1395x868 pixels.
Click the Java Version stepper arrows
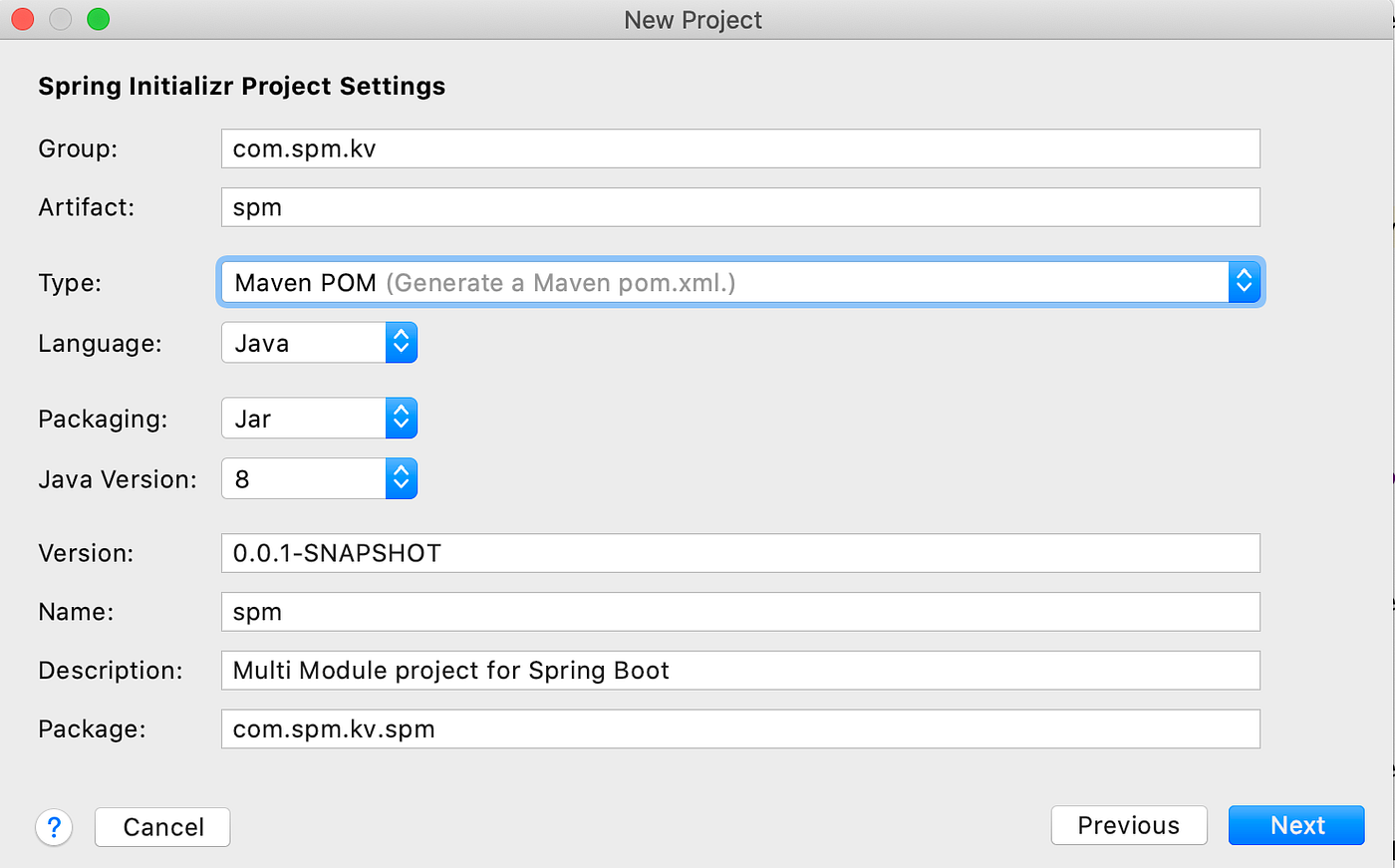(x=402, y=478)
